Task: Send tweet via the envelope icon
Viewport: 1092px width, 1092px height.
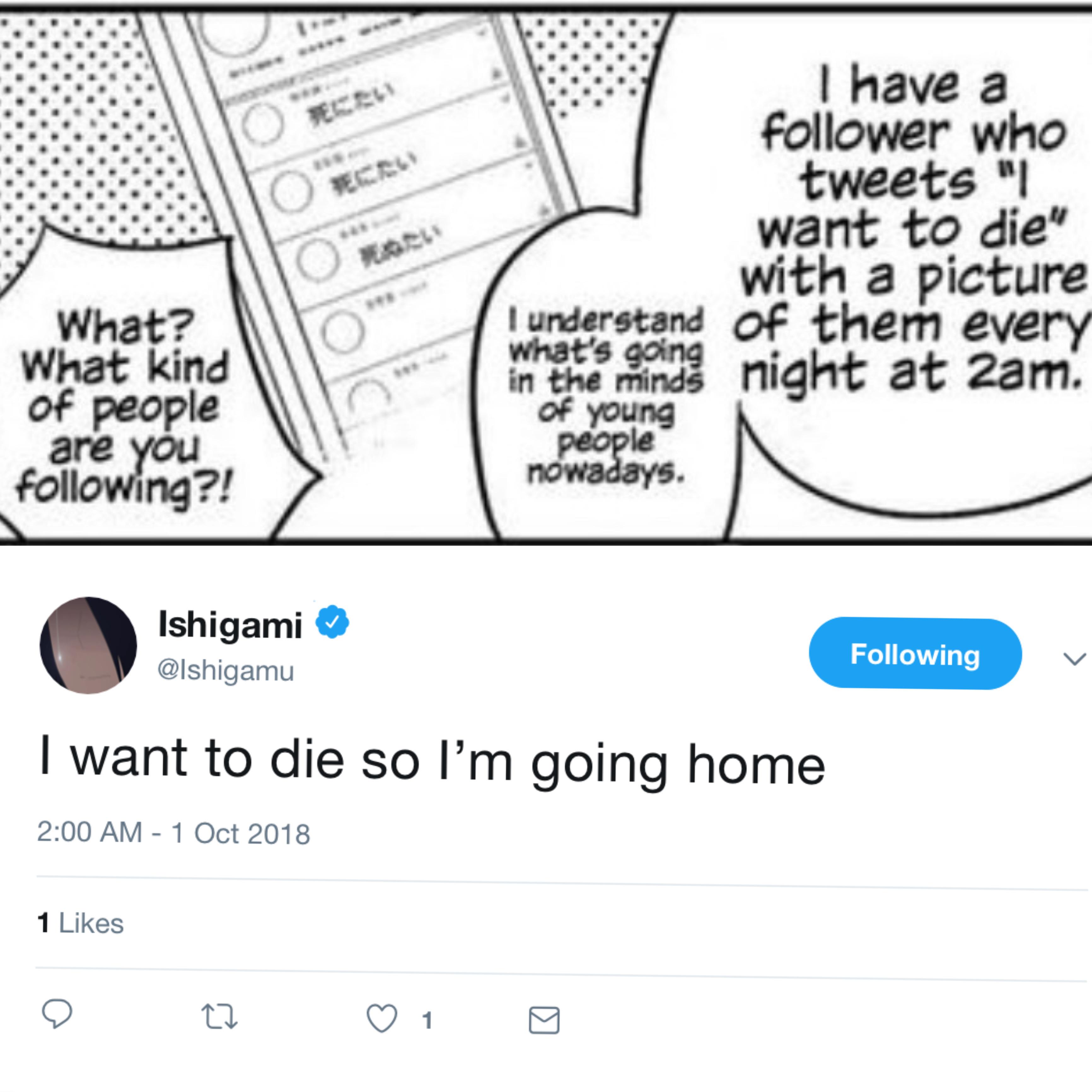Action: 544,1020
